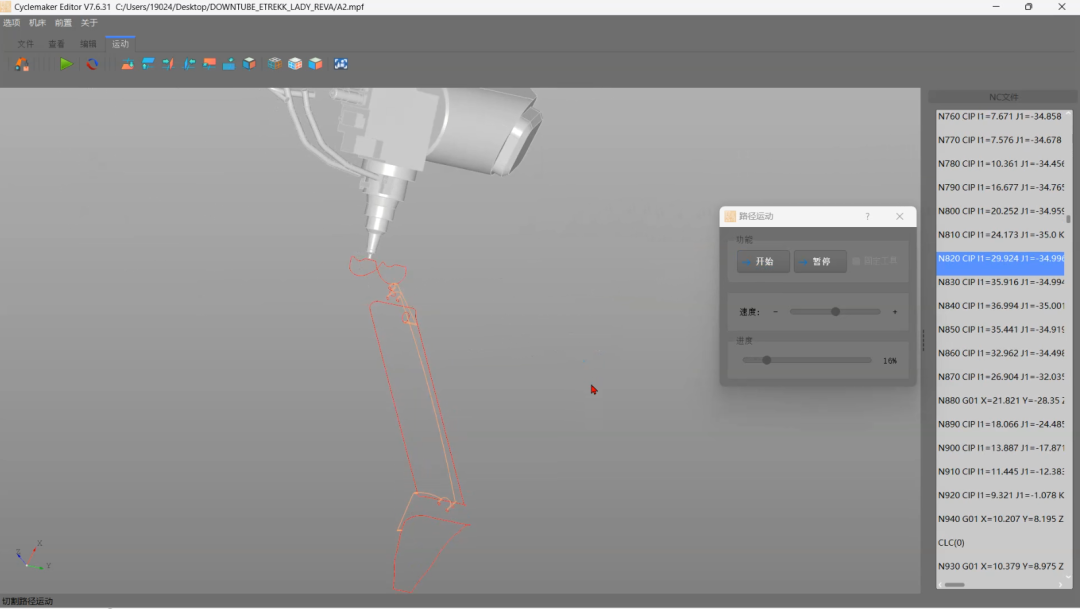Screen dimensions: 1080x609
Task: Select the isometric blue-orange cube view icon
Action: click(249, 64)
